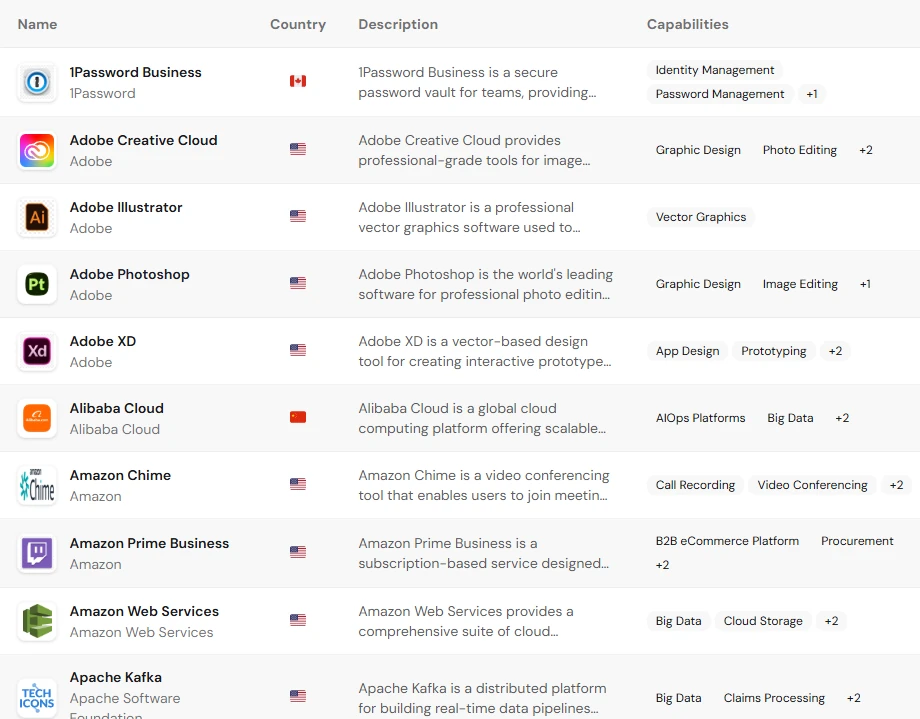Expand the +1 tag in 1Password Business row
Image resolution: width=920 pixels, height=719 pixels.
tap(812, 94)
